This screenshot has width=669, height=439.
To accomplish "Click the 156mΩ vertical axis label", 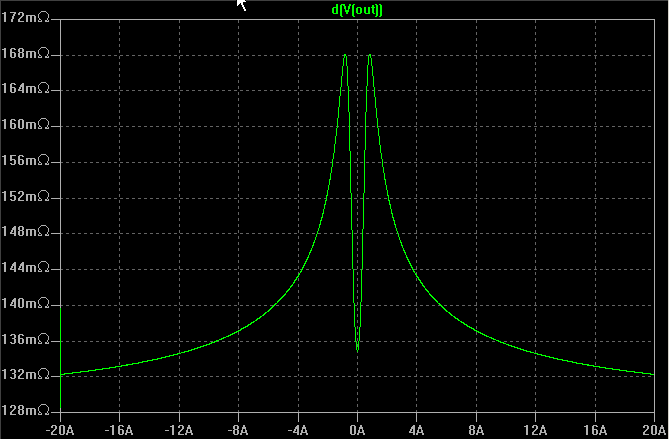I will [x=26, y=161].
